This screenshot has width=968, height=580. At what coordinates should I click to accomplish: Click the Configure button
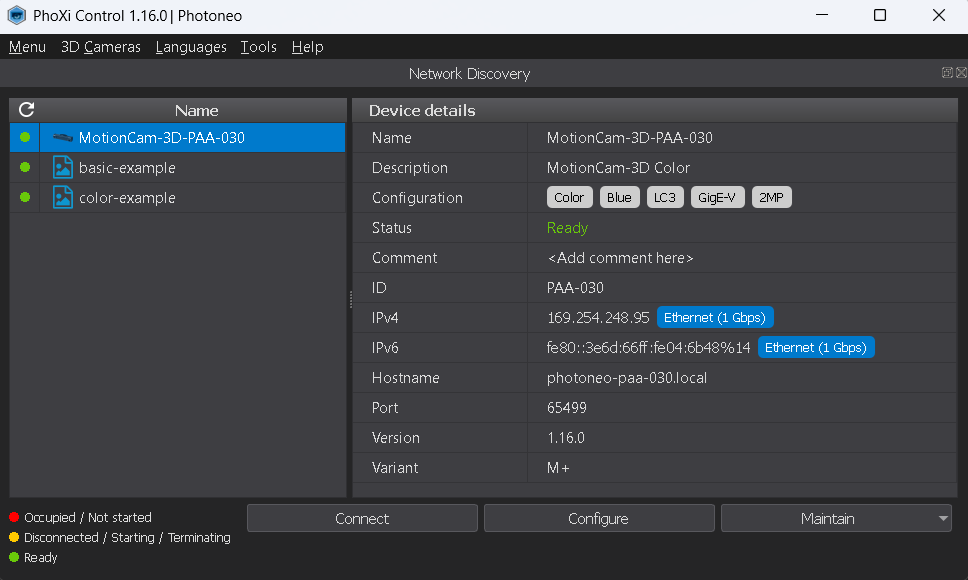tap(599, 518)
